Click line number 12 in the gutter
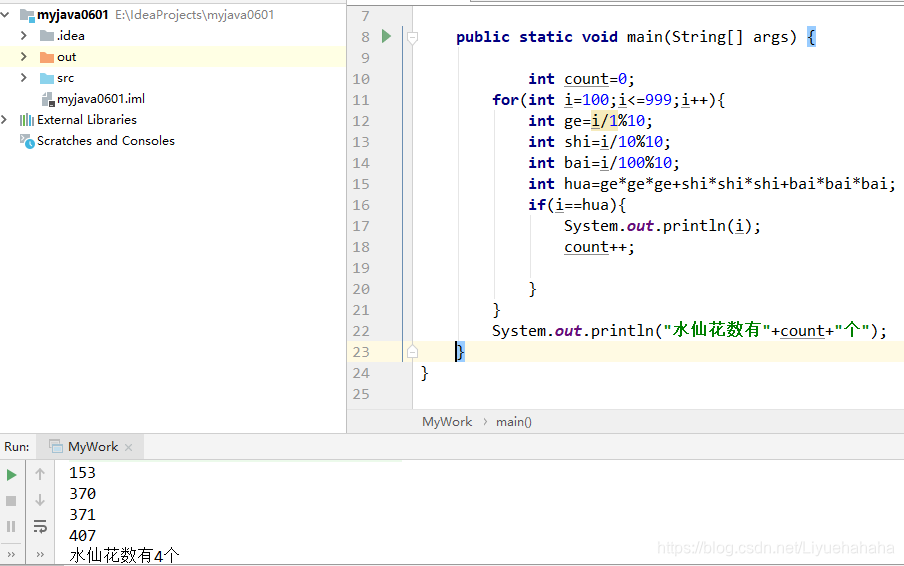This screenshot has height=566, width=904. [x=361, y=121]
